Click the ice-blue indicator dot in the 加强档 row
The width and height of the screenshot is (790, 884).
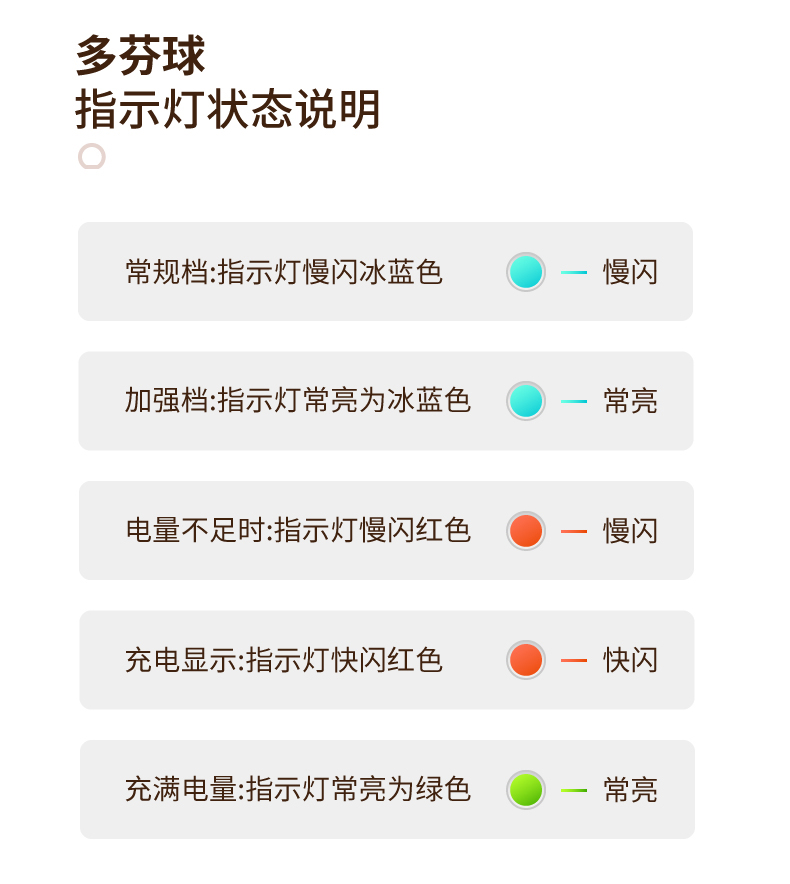(x=526, y=401)
